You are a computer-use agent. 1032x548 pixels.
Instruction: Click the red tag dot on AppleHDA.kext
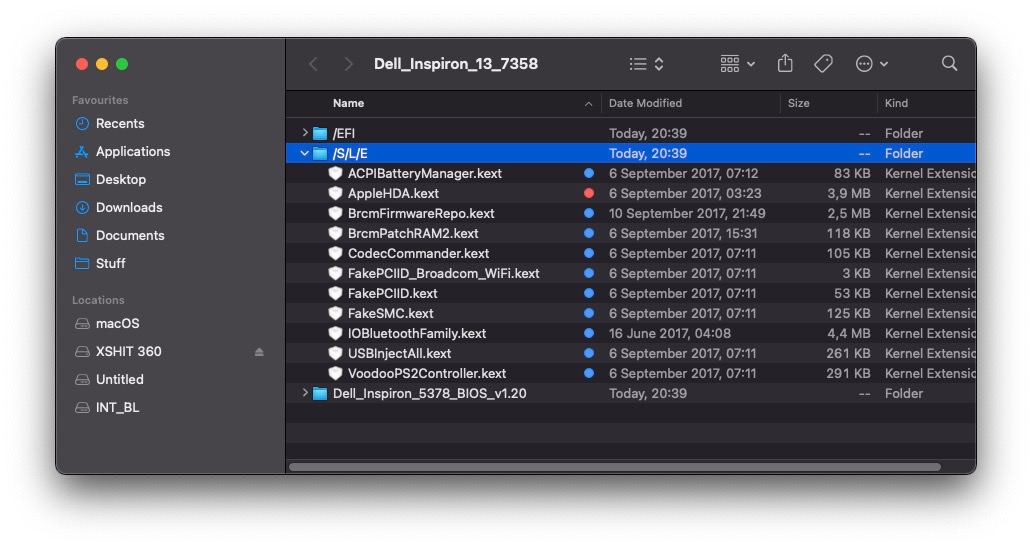tap(589, 193)
